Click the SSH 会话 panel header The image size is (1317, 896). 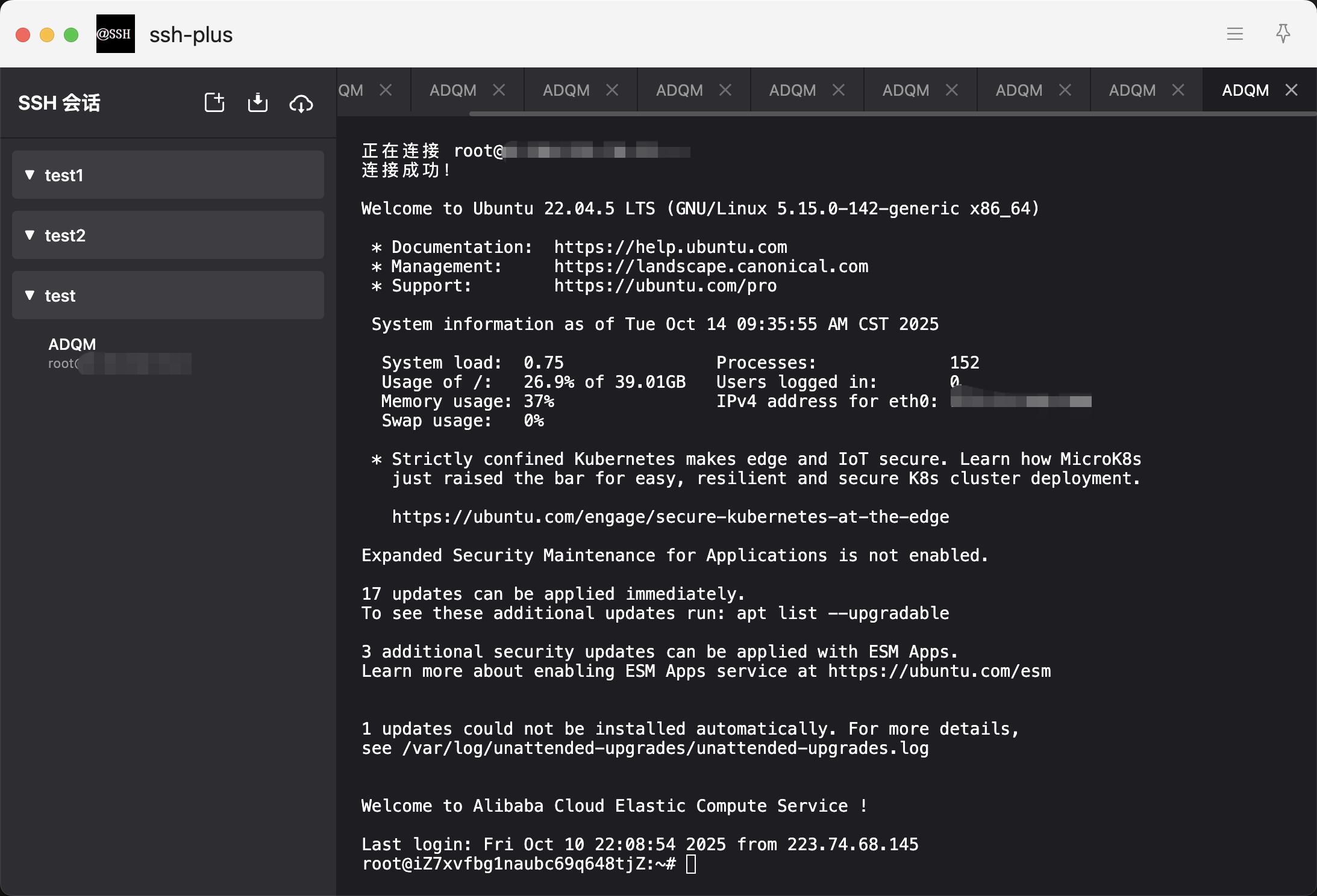click(x=59, y=103)
